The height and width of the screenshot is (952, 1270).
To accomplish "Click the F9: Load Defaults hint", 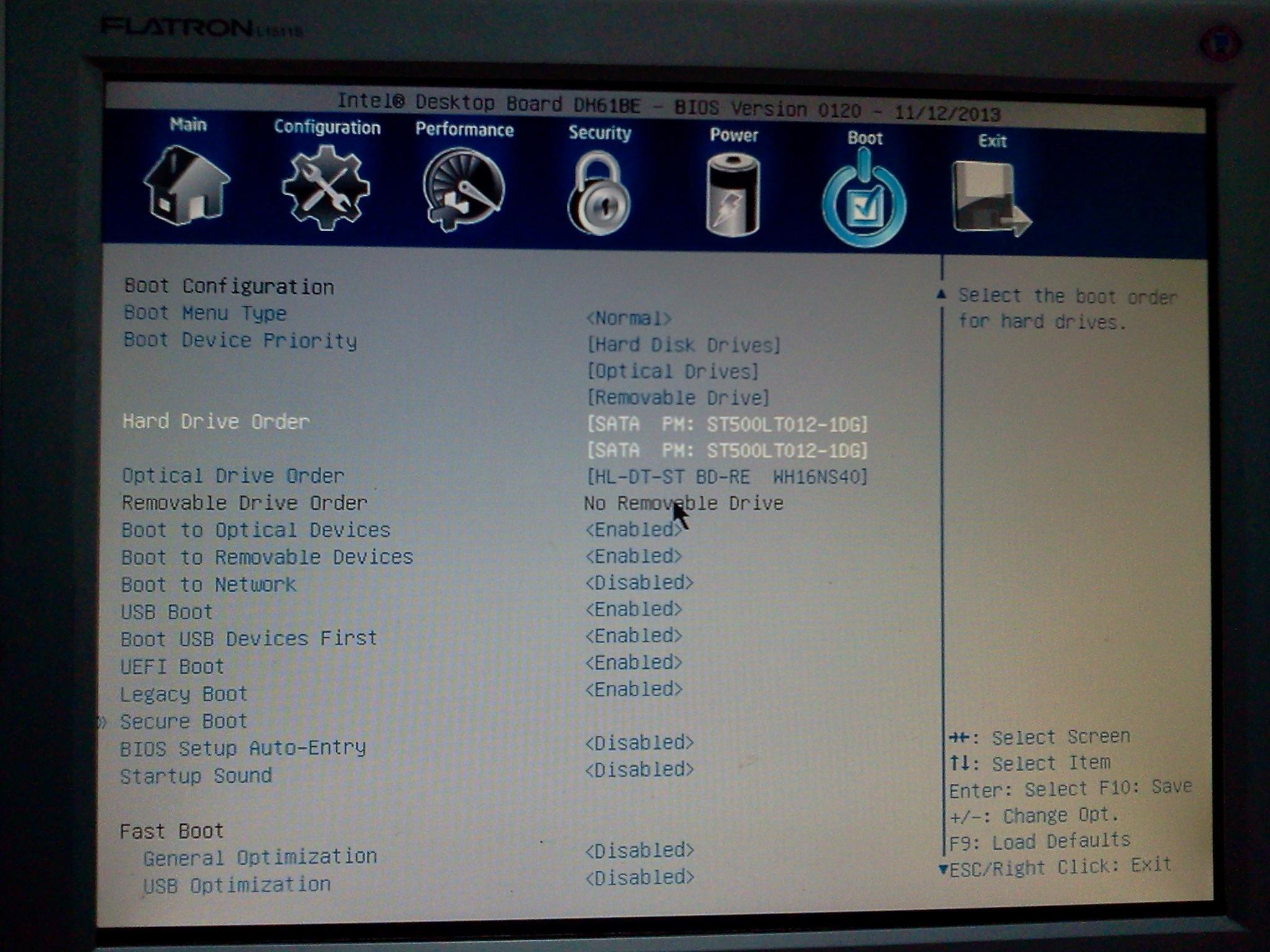I will tap(1039, 842).
